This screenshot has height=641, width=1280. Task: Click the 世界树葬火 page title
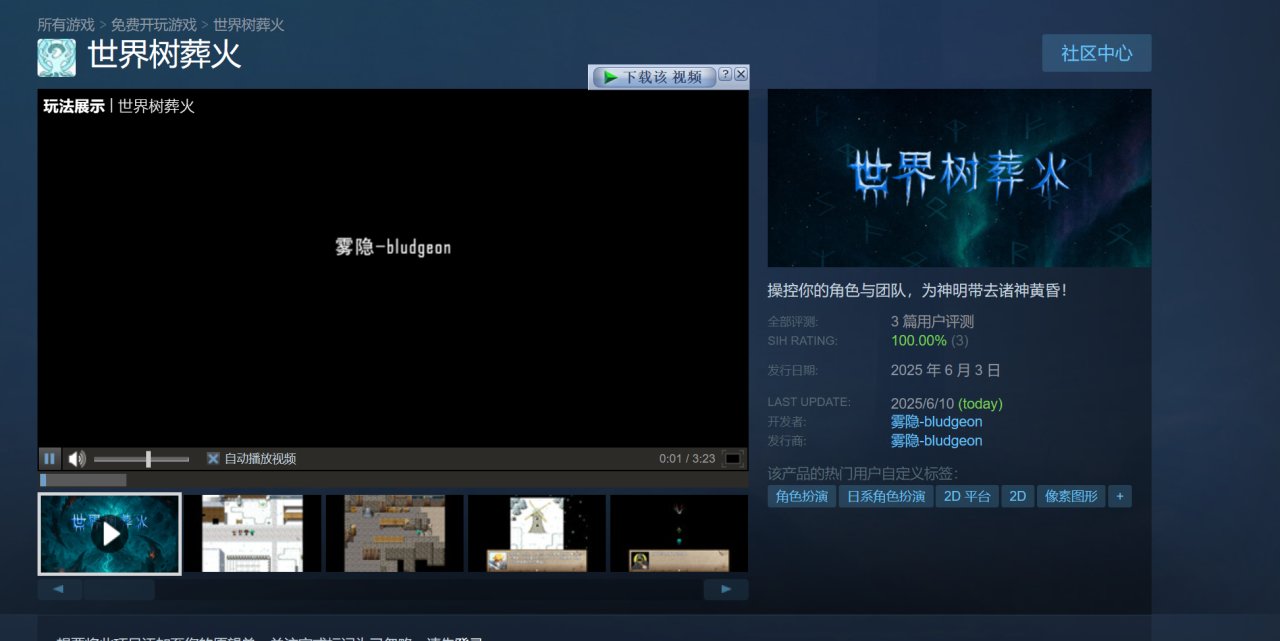[165, 54]
